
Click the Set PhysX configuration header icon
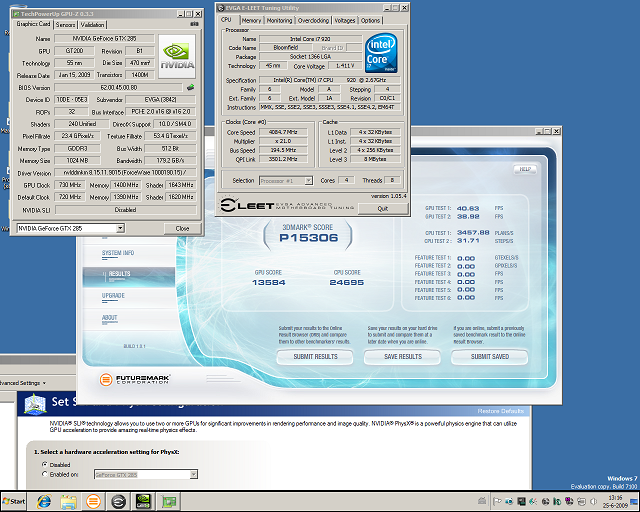(x=35, y=404)
